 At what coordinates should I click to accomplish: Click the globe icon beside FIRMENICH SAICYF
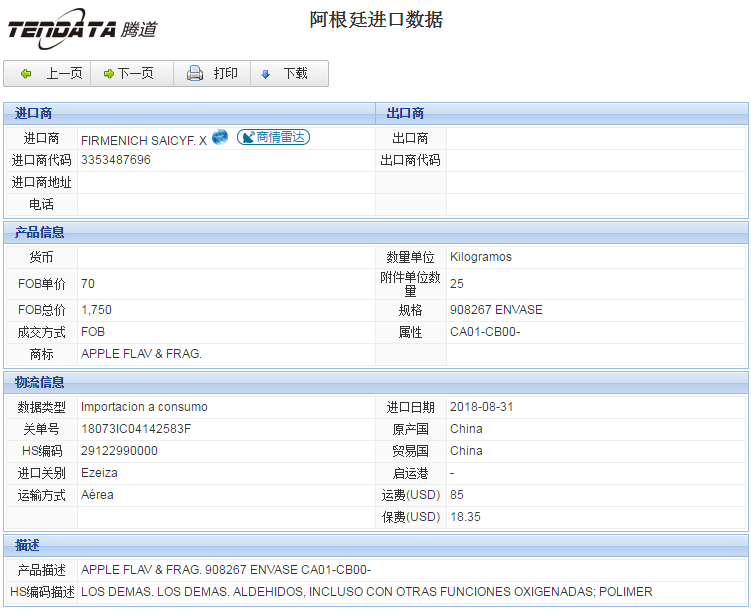click(220, 138)
